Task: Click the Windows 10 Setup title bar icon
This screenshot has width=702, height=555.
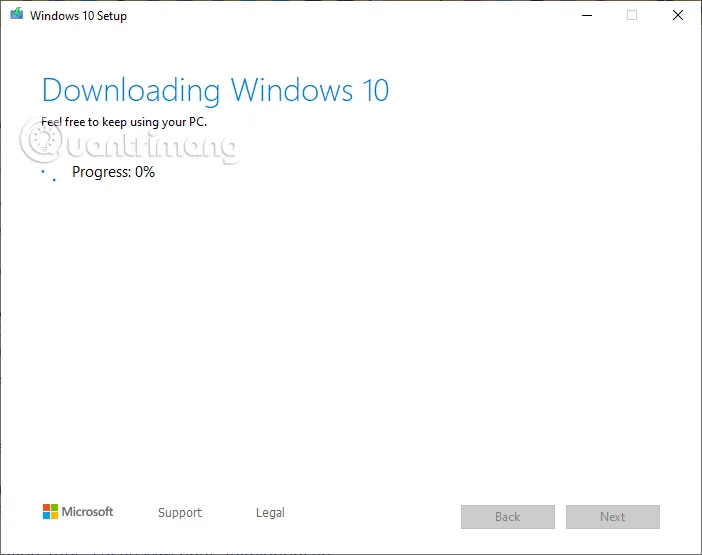Action: pos(17,14)
